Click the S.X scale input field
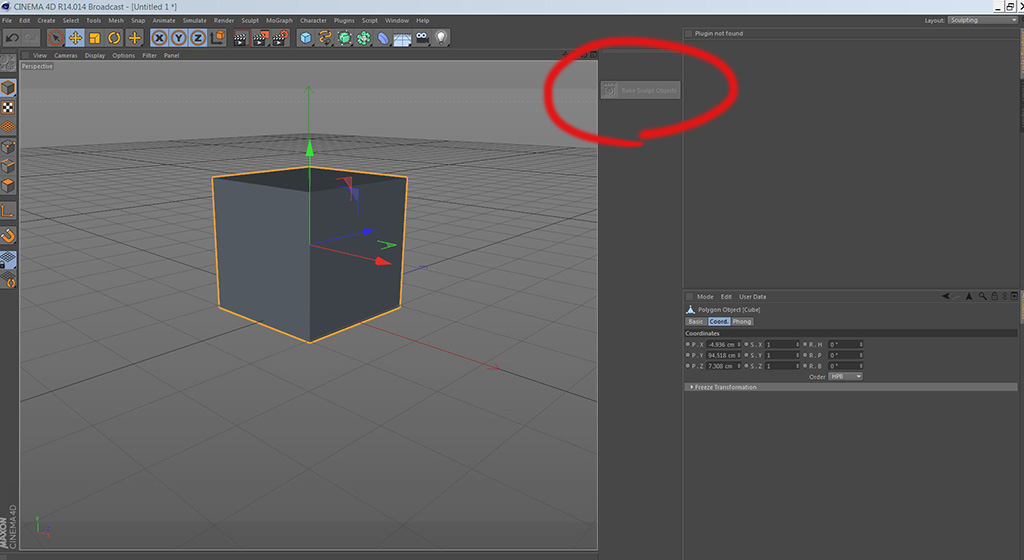1024x560 pixels. point(782,345)
